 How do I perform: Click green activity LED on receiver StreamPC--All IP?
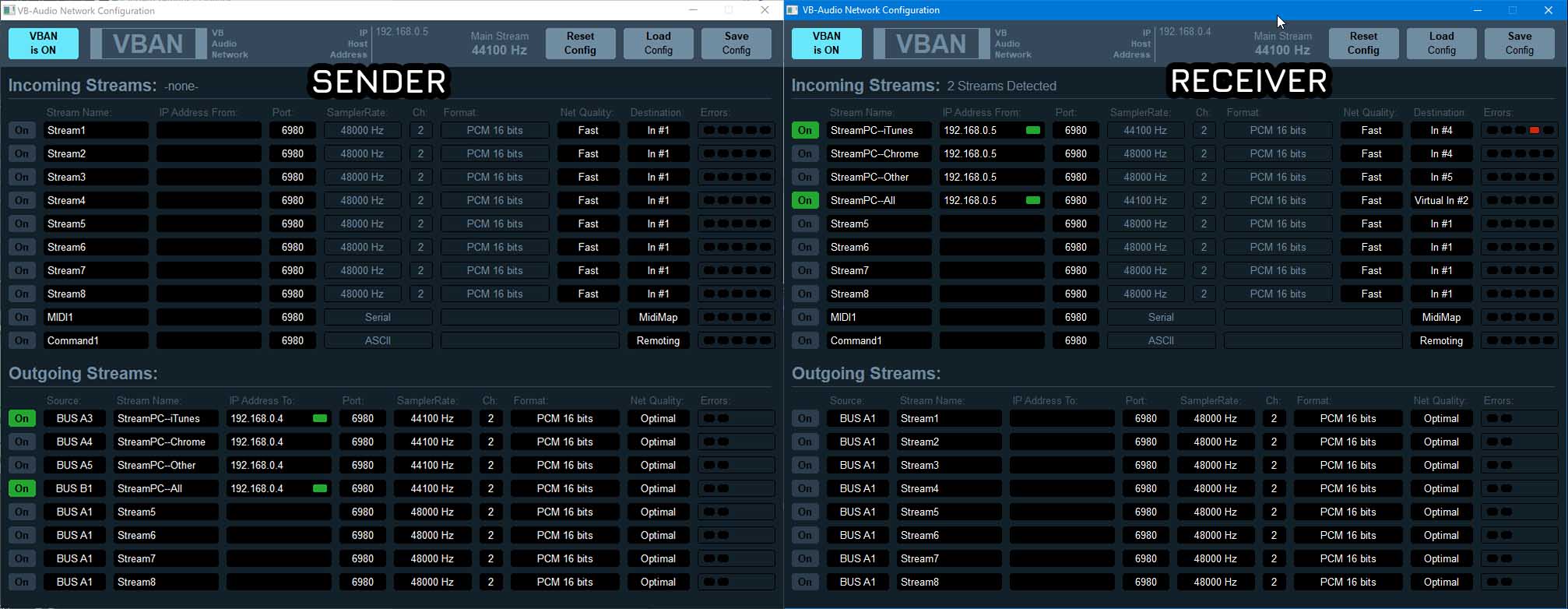coord(1033,200)
